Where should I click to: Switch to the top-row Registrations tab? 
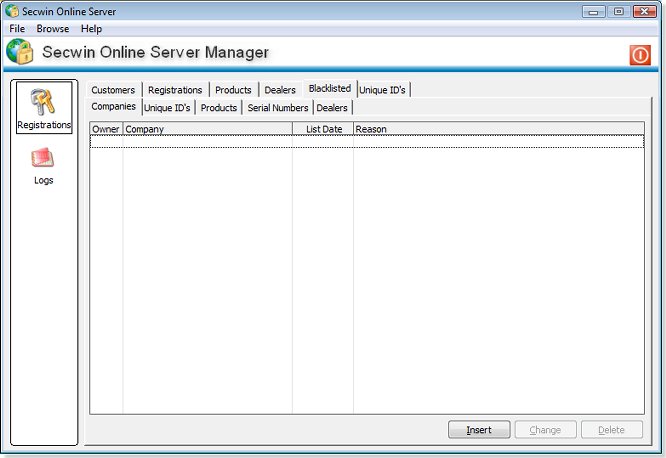[175, 90]
